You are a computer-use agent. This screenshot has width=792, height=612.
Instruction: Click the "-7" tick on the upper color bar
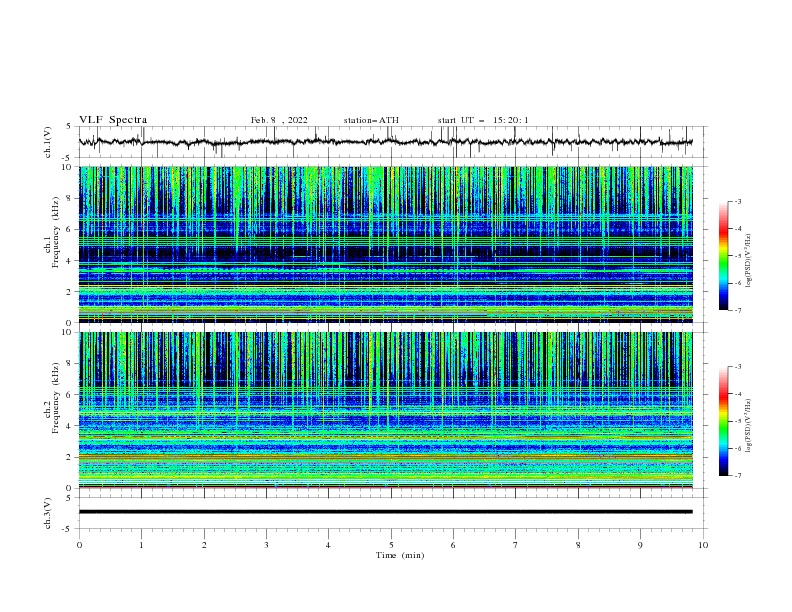point(738,310)
